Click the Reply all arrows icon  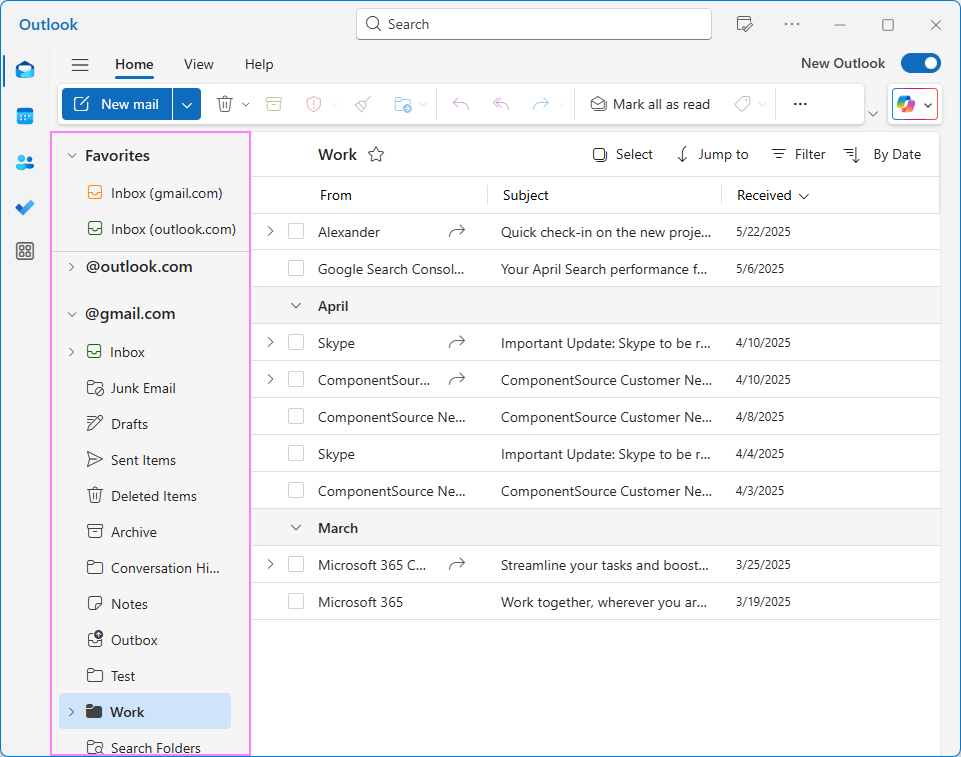click(501, 104)
